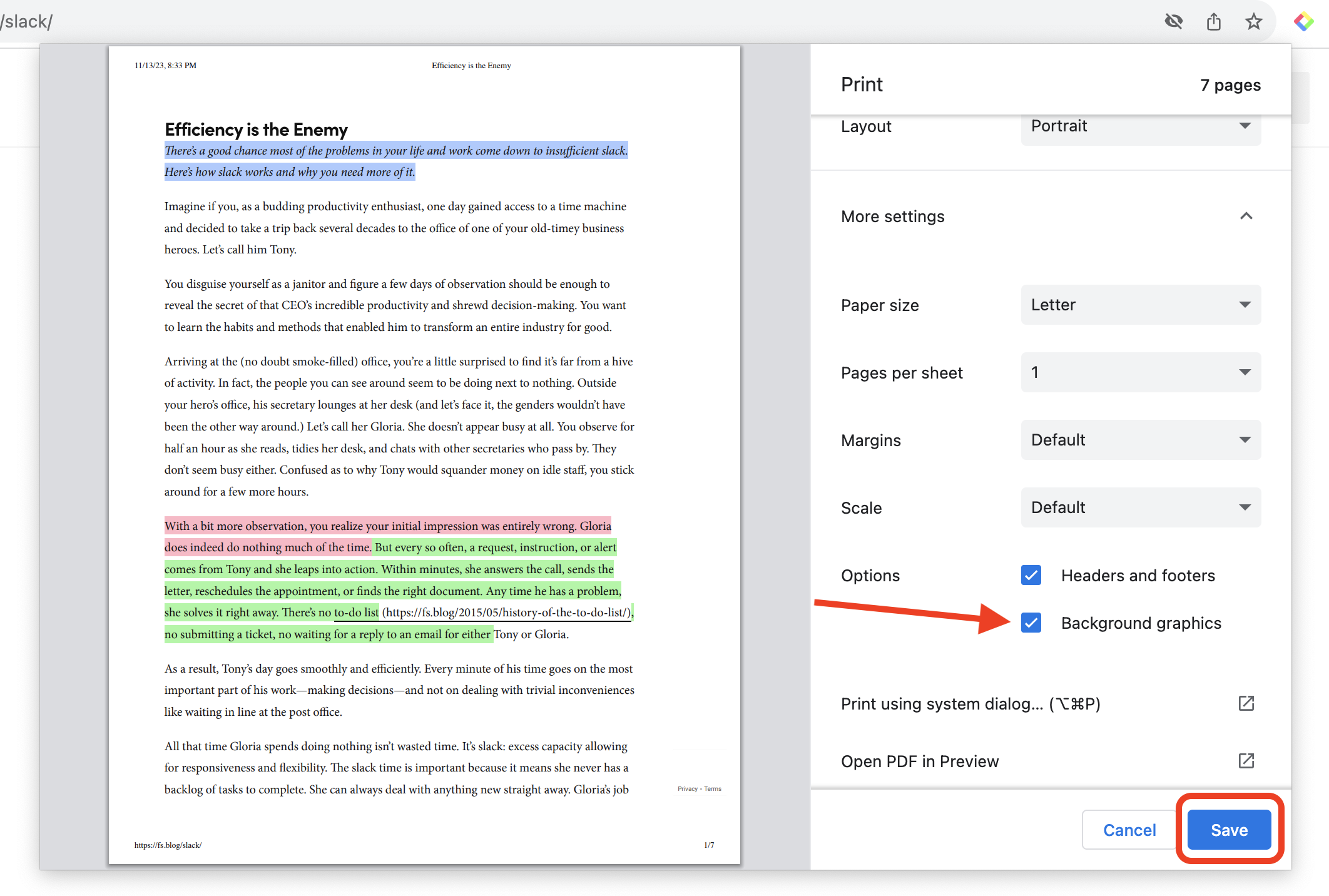
Task: Click the 'More settings' label
Action: point(892,216)
